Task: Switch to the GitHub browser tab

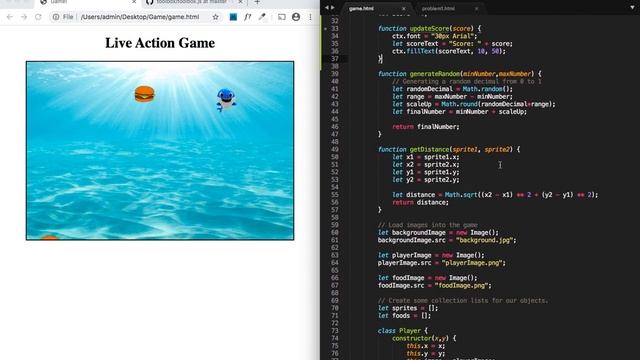Action: tap(192, 2)
